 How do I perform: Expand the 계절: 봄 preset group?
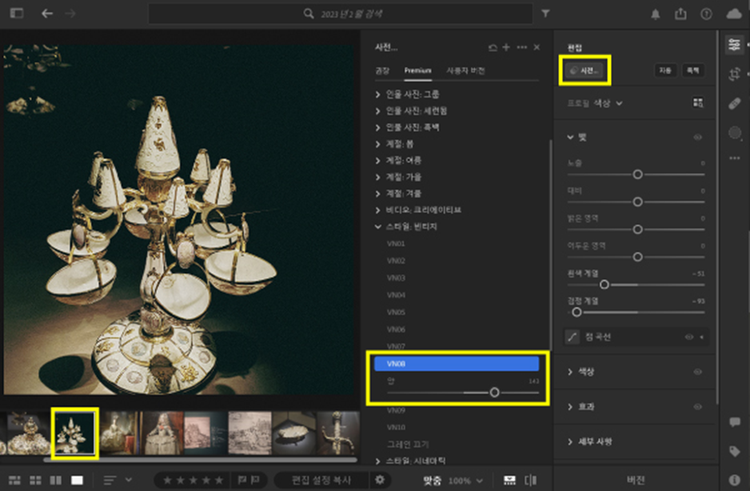pos(395,144)
